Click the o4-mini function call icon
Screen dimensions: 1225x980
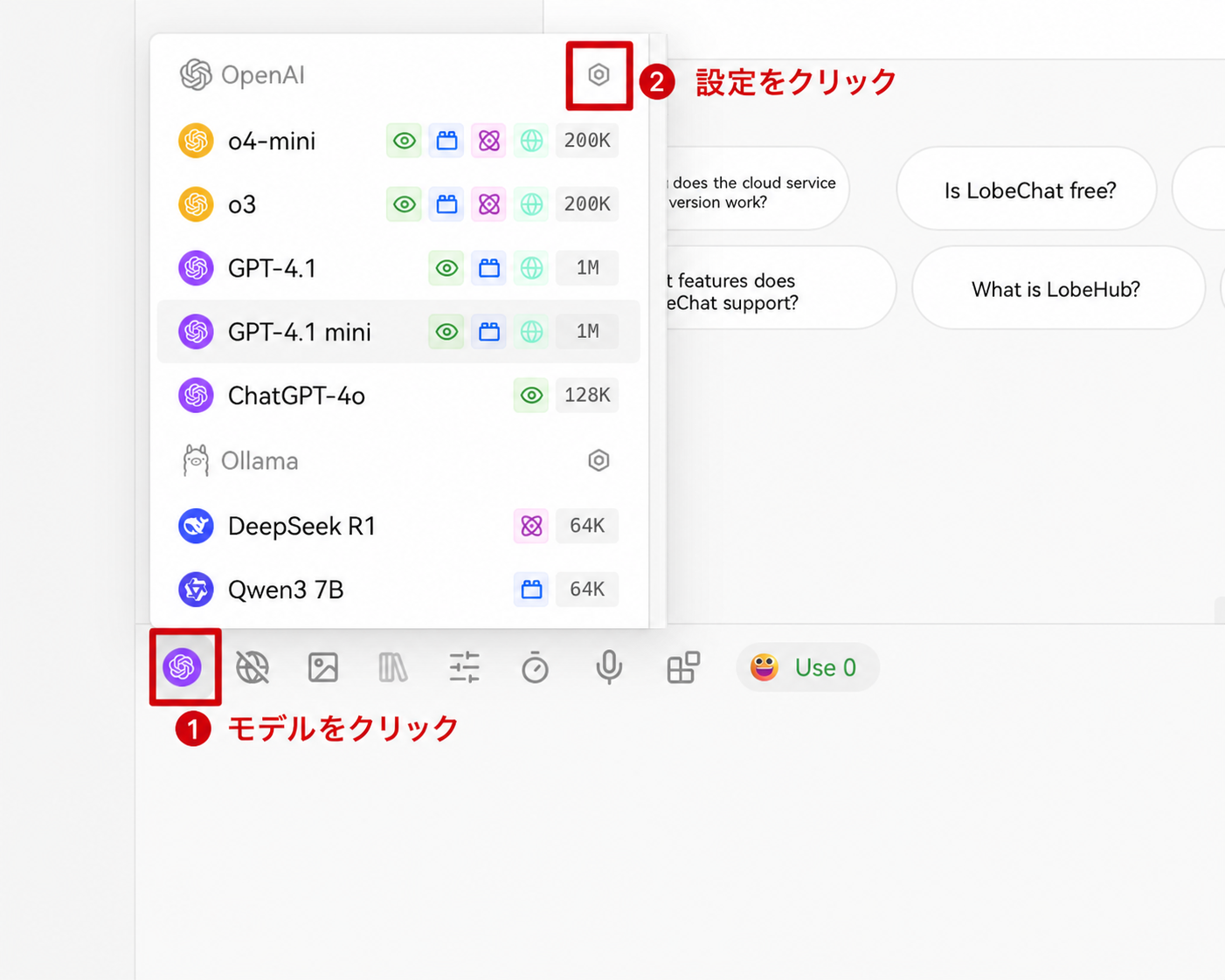(x=446, y=141)
